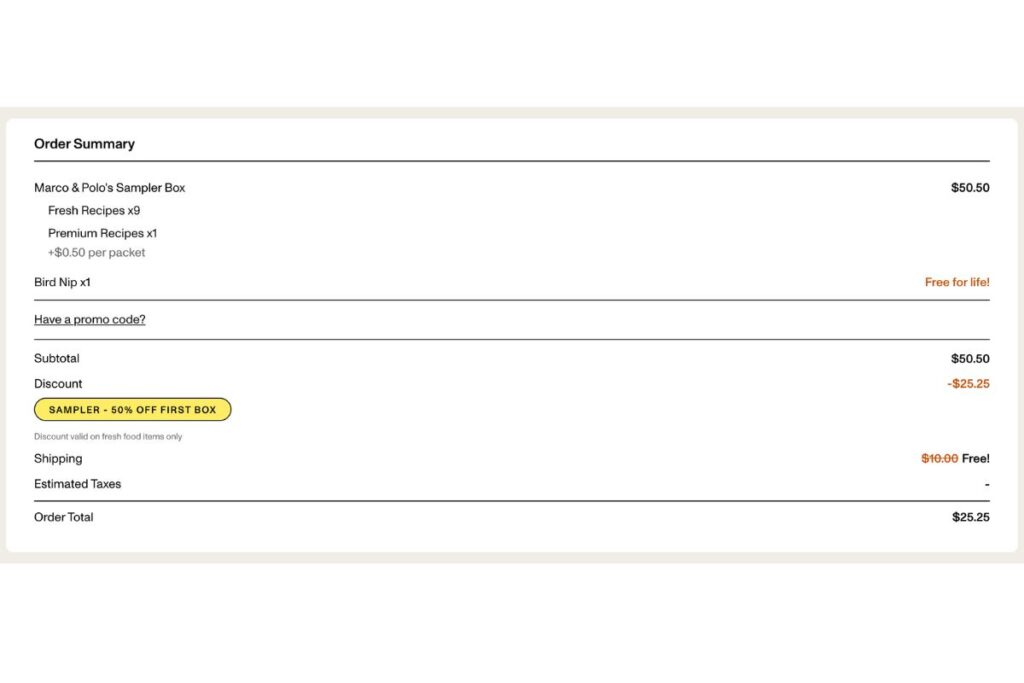Click the SAMPLER 50% OFF FIRST BOX badge

click(x=132, y=410)
